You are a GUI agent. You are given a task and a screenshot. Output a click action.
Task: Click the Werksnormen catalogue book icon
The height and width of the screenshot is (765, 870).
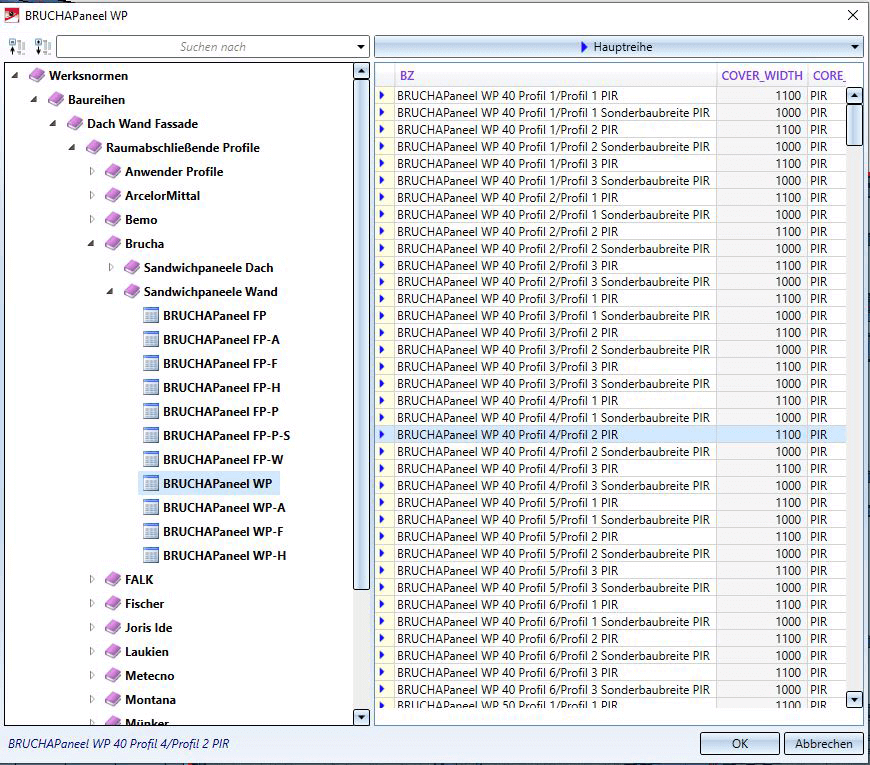(x=37, y=75)
